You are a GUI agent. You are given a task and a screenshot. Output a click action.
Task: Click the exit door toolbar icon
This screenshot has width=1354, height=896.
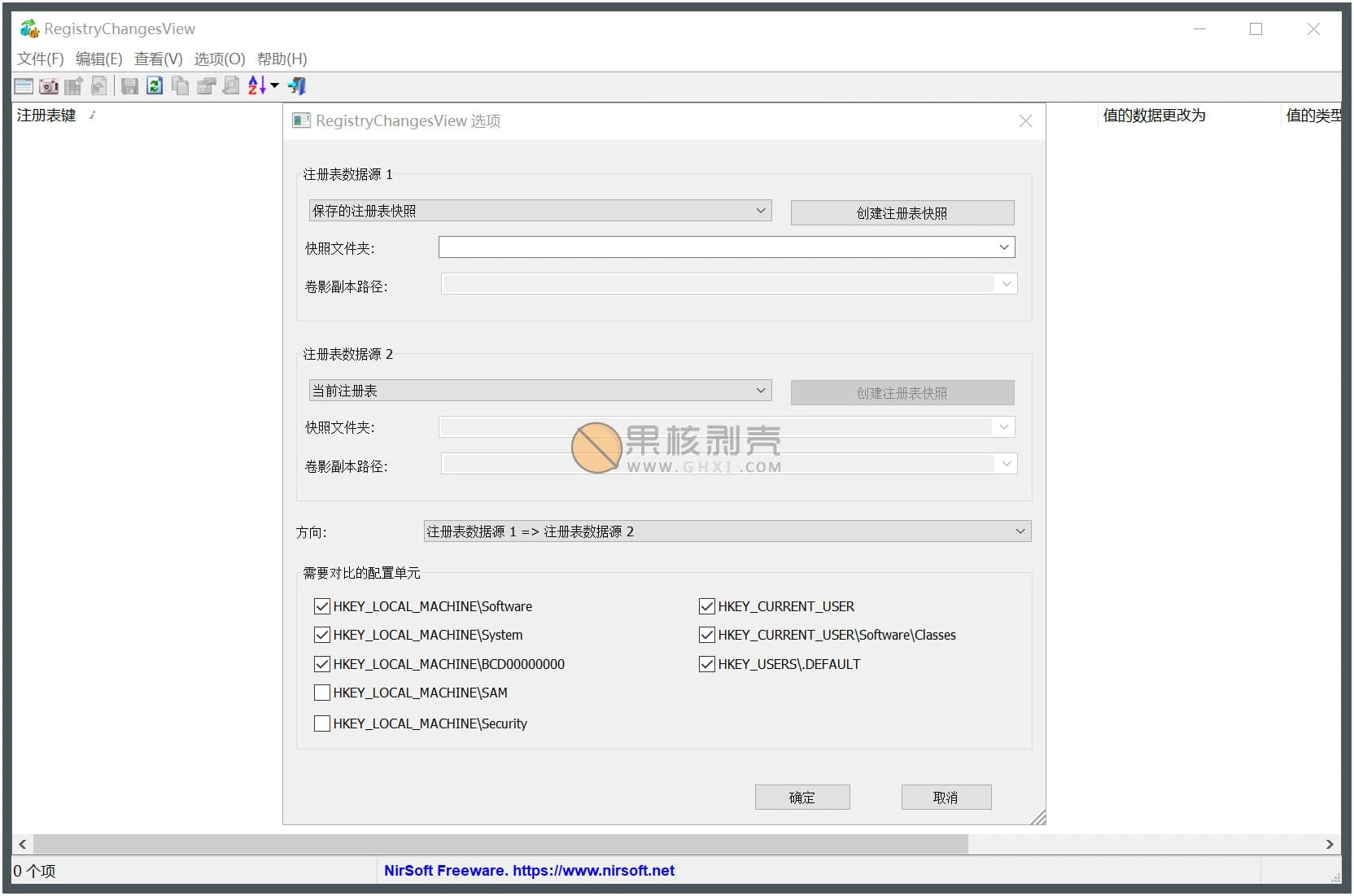tap(296, 85)
